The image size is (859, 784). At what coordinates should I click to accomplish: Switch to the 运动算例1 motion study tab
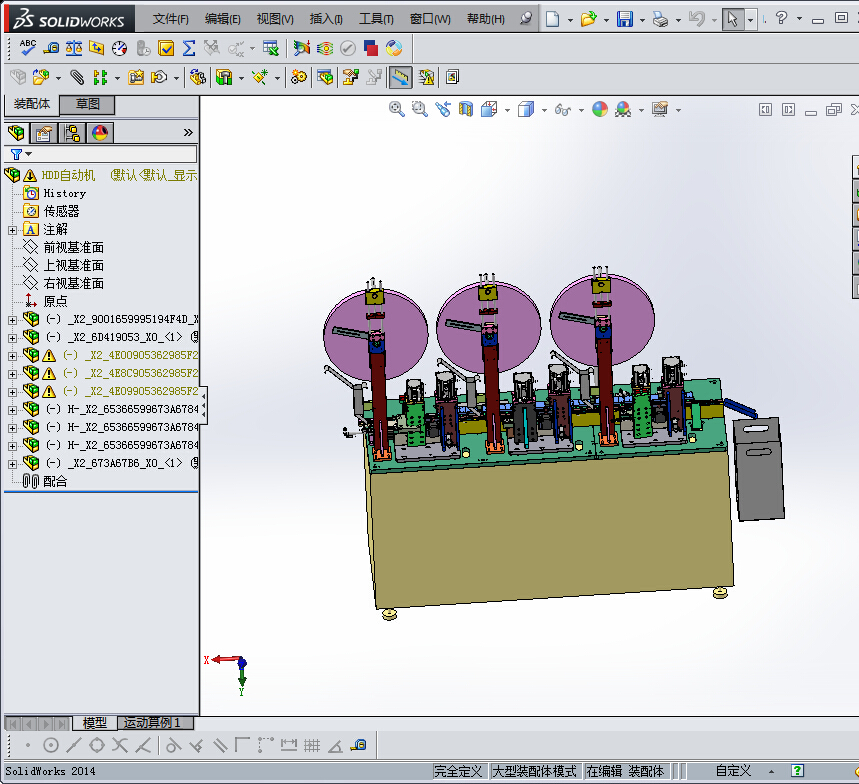(x=155, y=723)
